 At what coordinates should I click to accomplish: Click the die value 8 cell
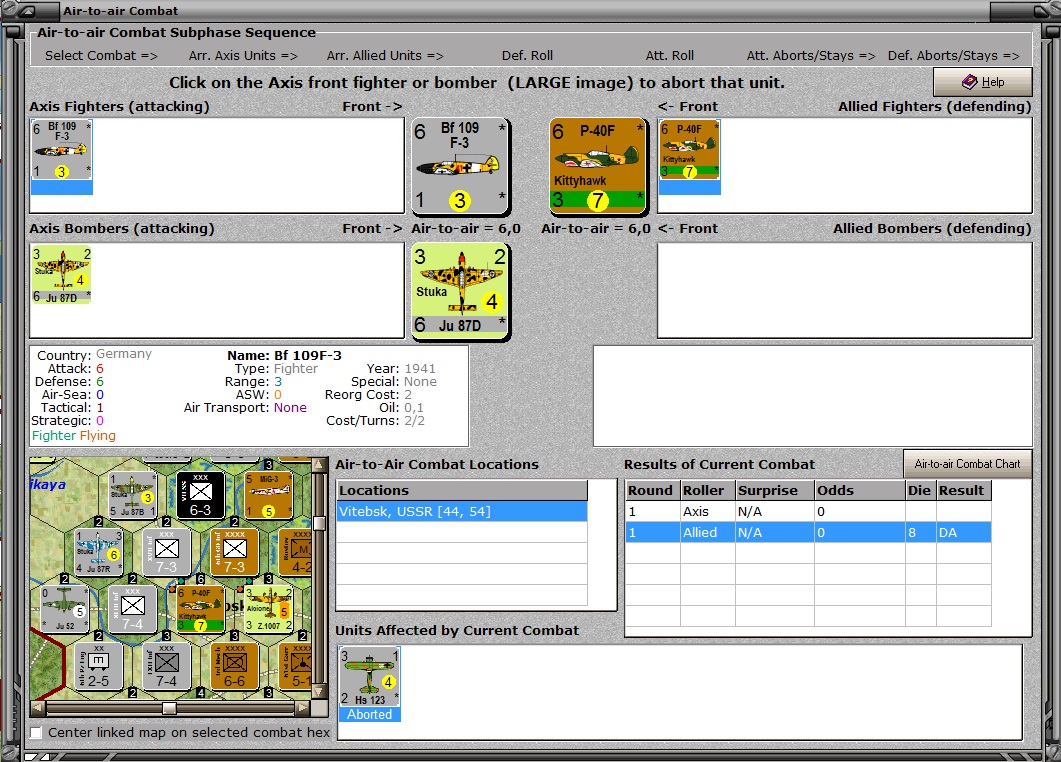click(x=921, y=533)
